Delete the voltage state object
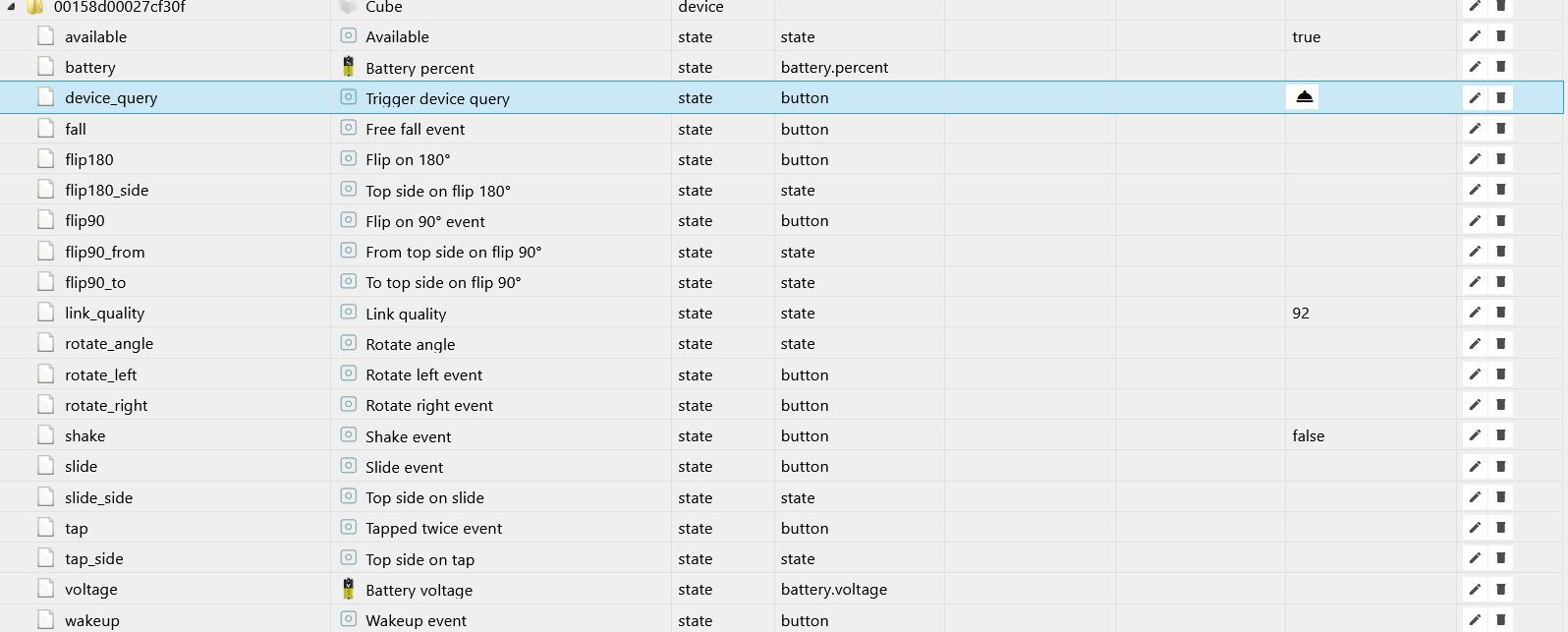The width and height of the screenshot is (1568, 632). (1500, 589)
